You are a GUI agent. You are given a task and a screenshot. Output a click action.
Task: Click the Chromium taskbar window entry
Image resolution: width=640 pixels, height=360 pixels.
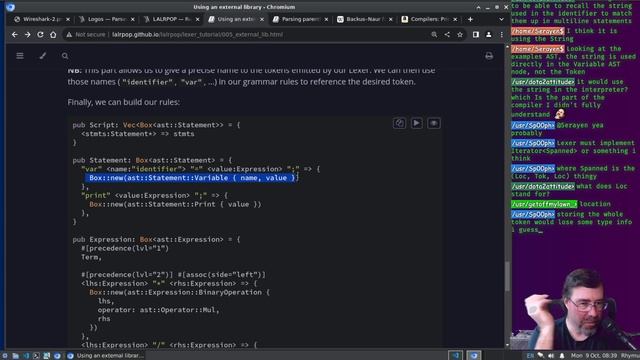click(105, 356)
